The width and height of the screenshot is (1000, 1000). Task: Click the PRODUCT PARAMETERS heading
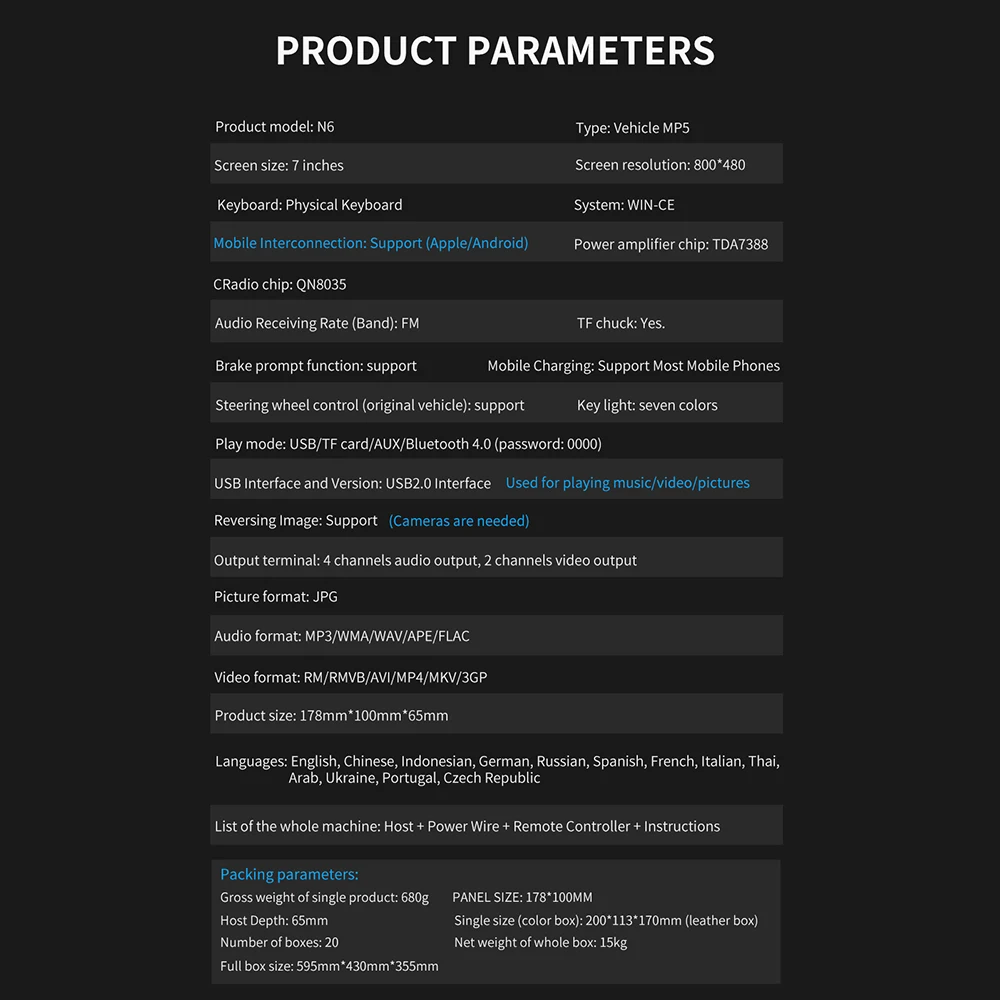(x=495, y=50)
